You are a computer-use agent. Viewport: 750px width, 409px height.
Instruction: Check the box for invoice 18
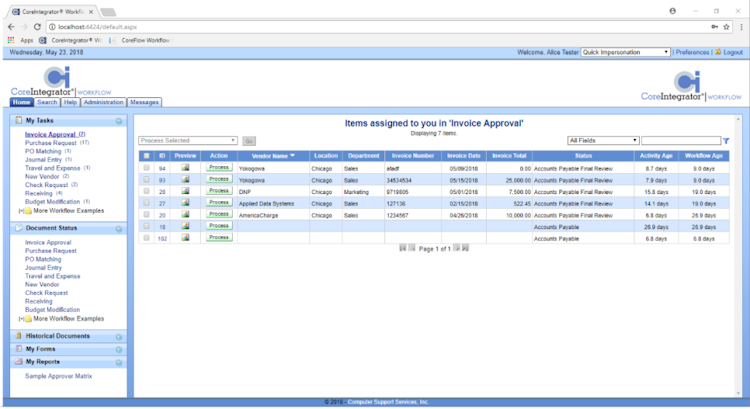[146, 226]
